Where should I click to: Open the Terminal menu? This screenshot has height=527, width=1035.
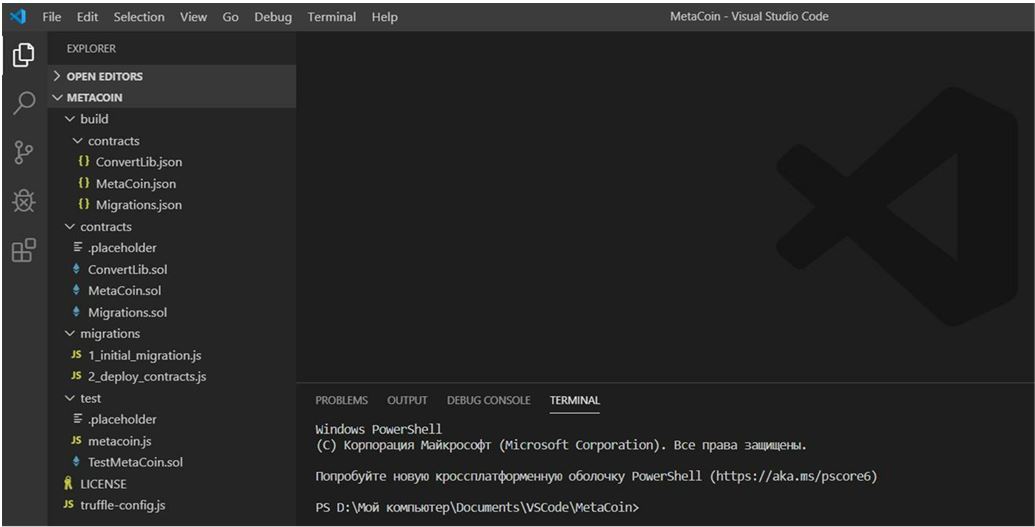tap(331, 17)
